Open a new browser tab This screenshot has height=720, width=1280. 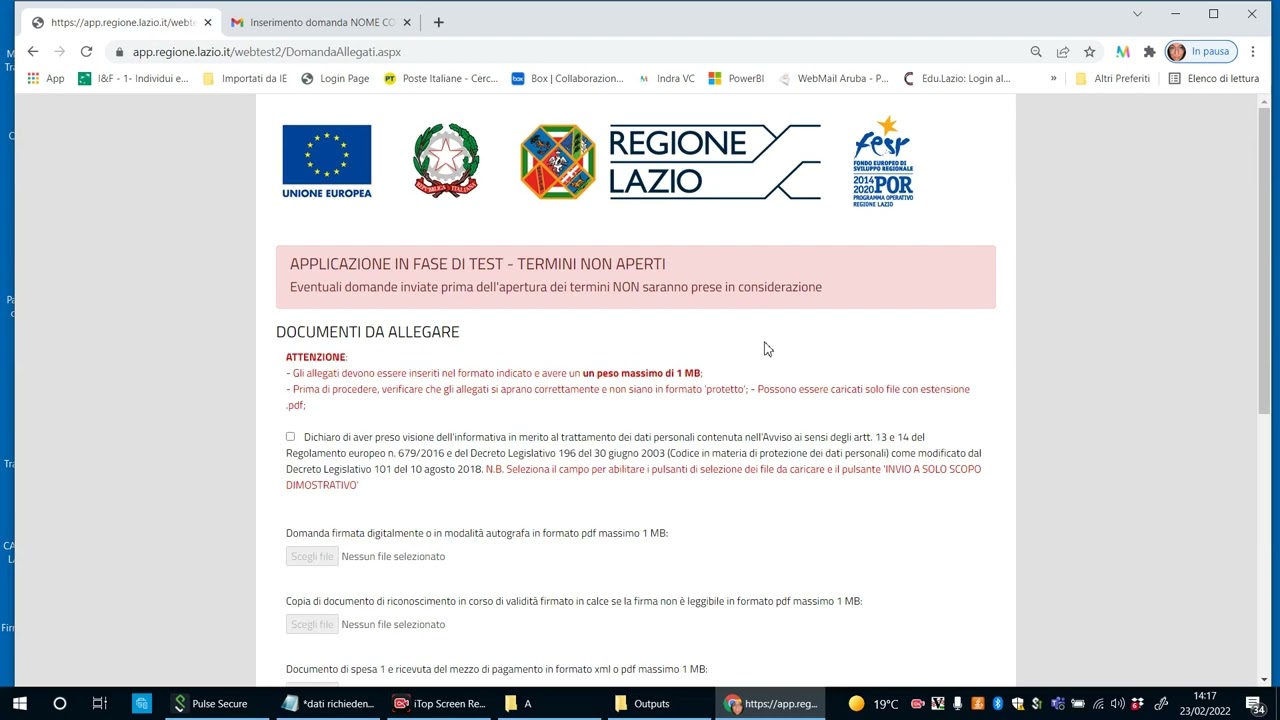438,22
